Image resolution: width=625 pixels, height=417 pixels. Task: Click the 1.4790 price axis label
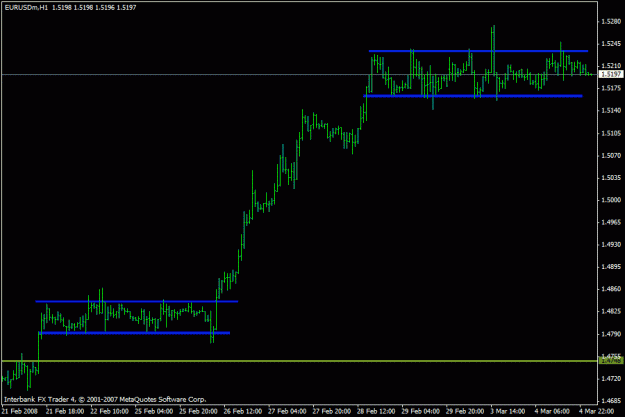coord(611,334)
